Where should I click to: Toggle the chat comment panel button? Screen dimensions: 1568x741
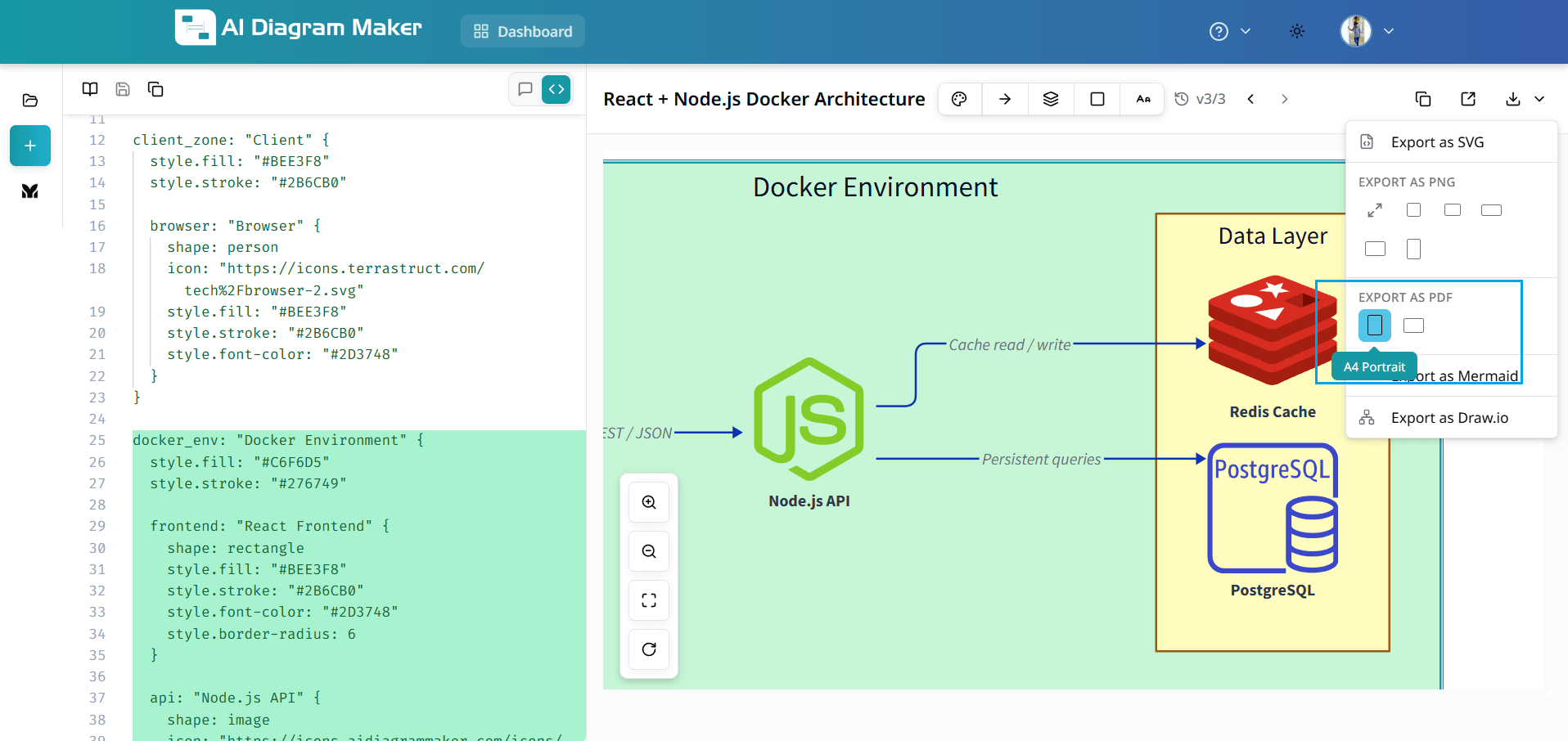coord(525,89)
